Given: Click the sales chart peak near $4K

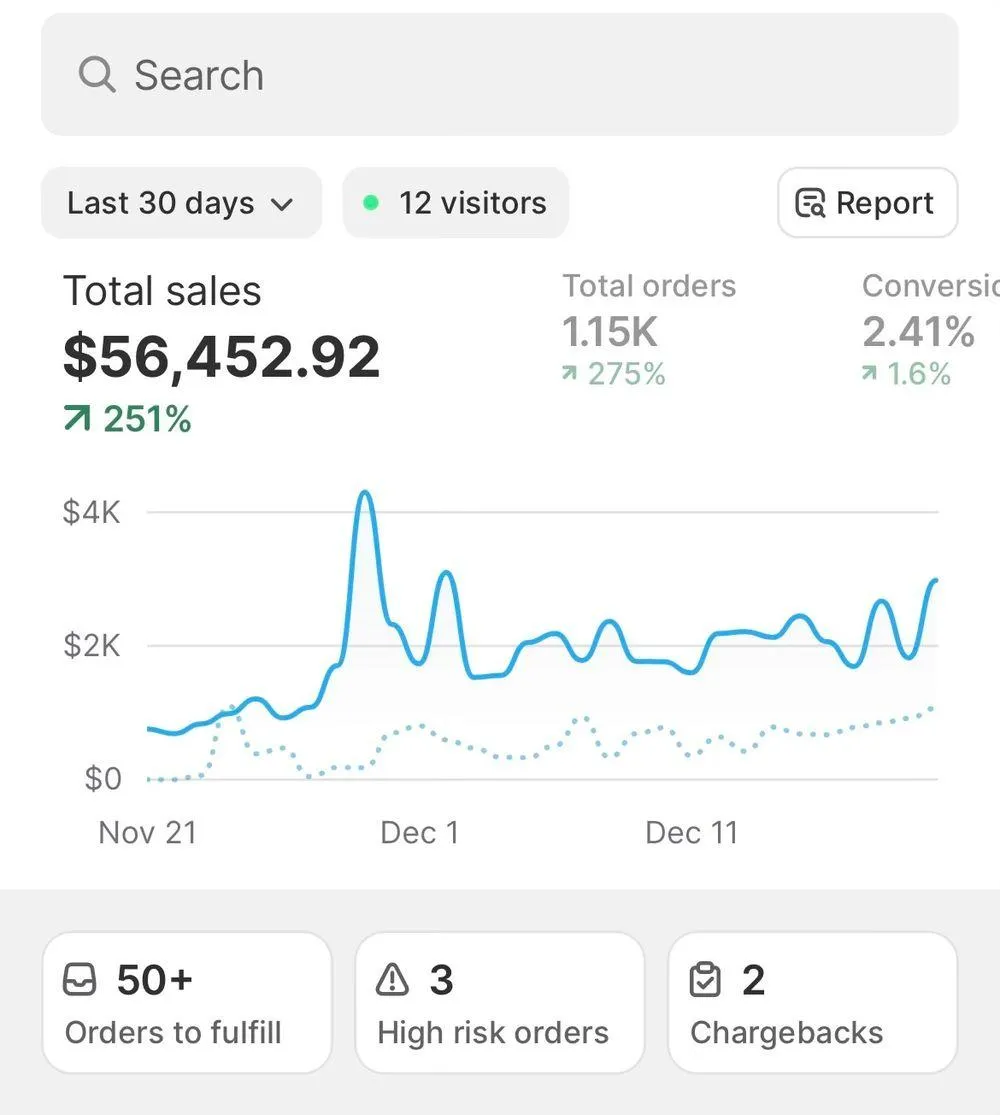Looking at the screenshot, I should pos(365,493).
